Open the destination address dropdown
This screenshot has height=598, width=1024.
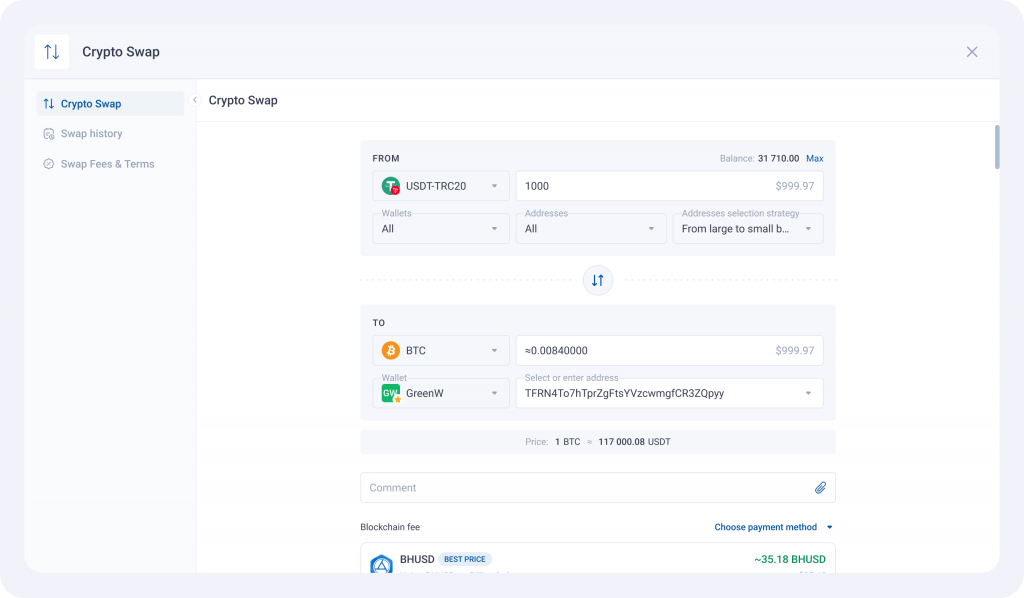[x=808, y=393]
